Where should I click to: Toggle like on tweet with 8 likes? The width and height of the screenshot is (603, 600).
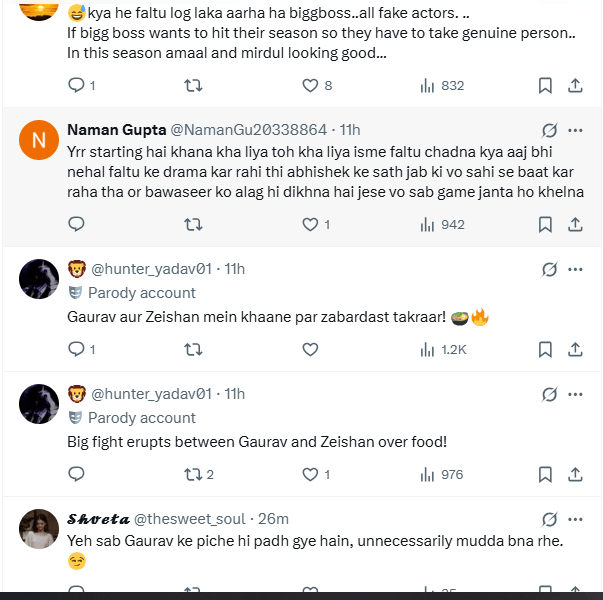pos(310,85)
